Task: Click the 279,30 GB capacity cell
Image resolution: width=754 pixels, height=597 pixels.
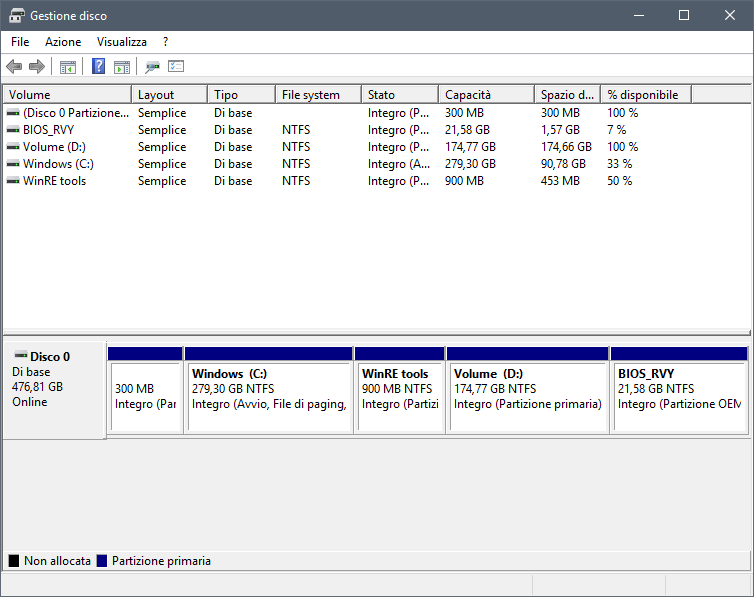Action: (x=470, y=164)
